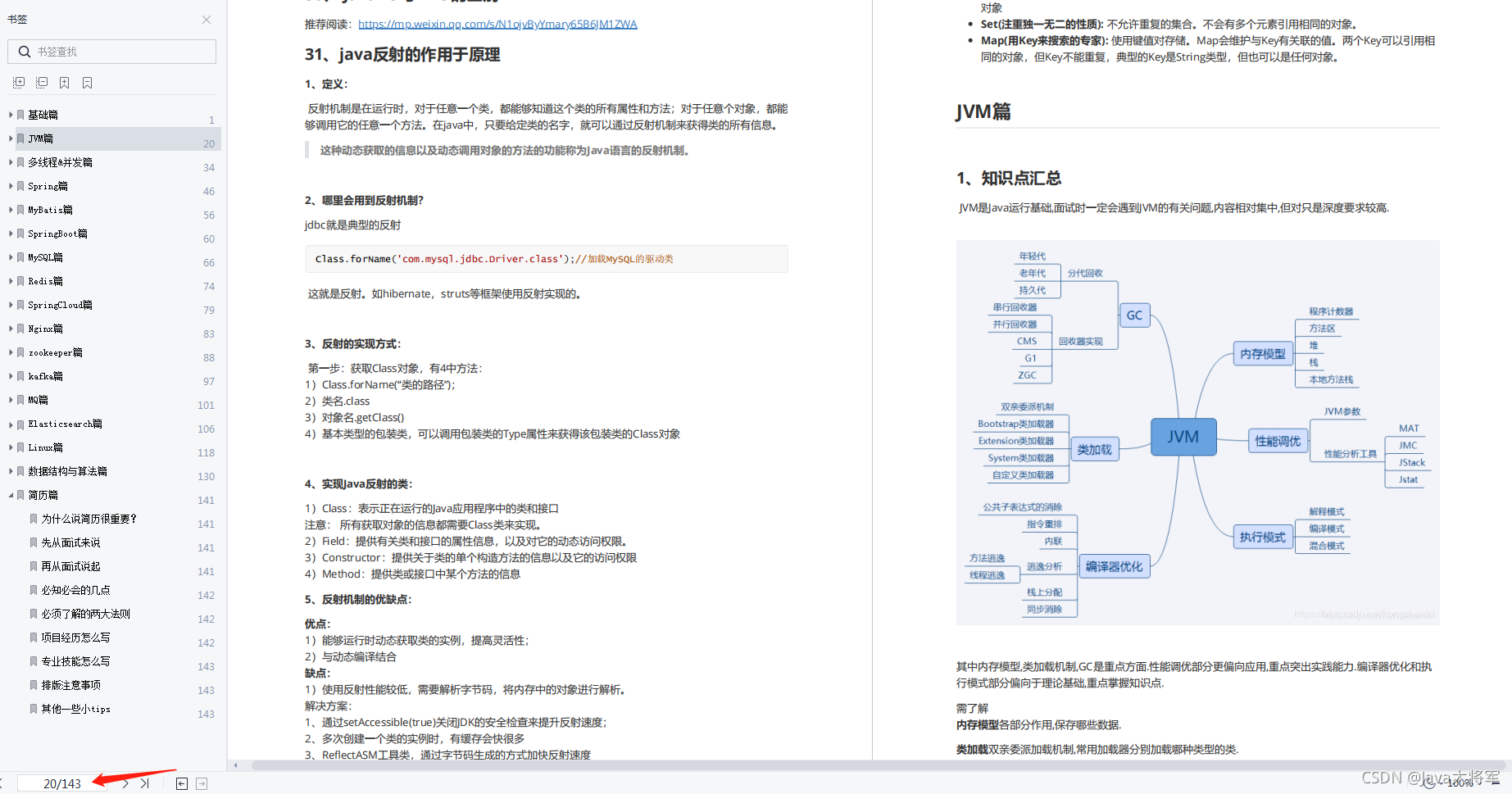This screenshot has width=1512, height=794.
Task: Click the next view forward arrow icon
Action: pos(202,784)
